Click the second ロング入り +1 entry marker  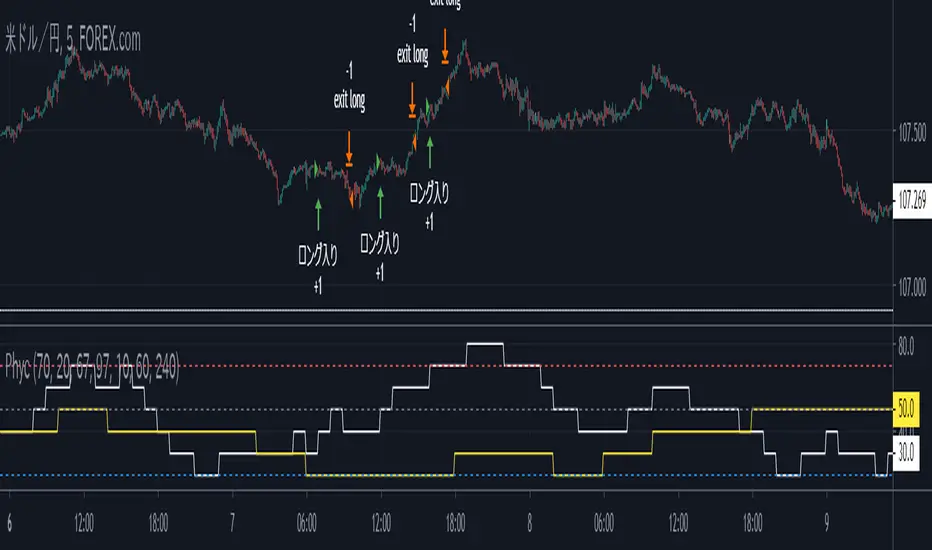click(380, 256)
